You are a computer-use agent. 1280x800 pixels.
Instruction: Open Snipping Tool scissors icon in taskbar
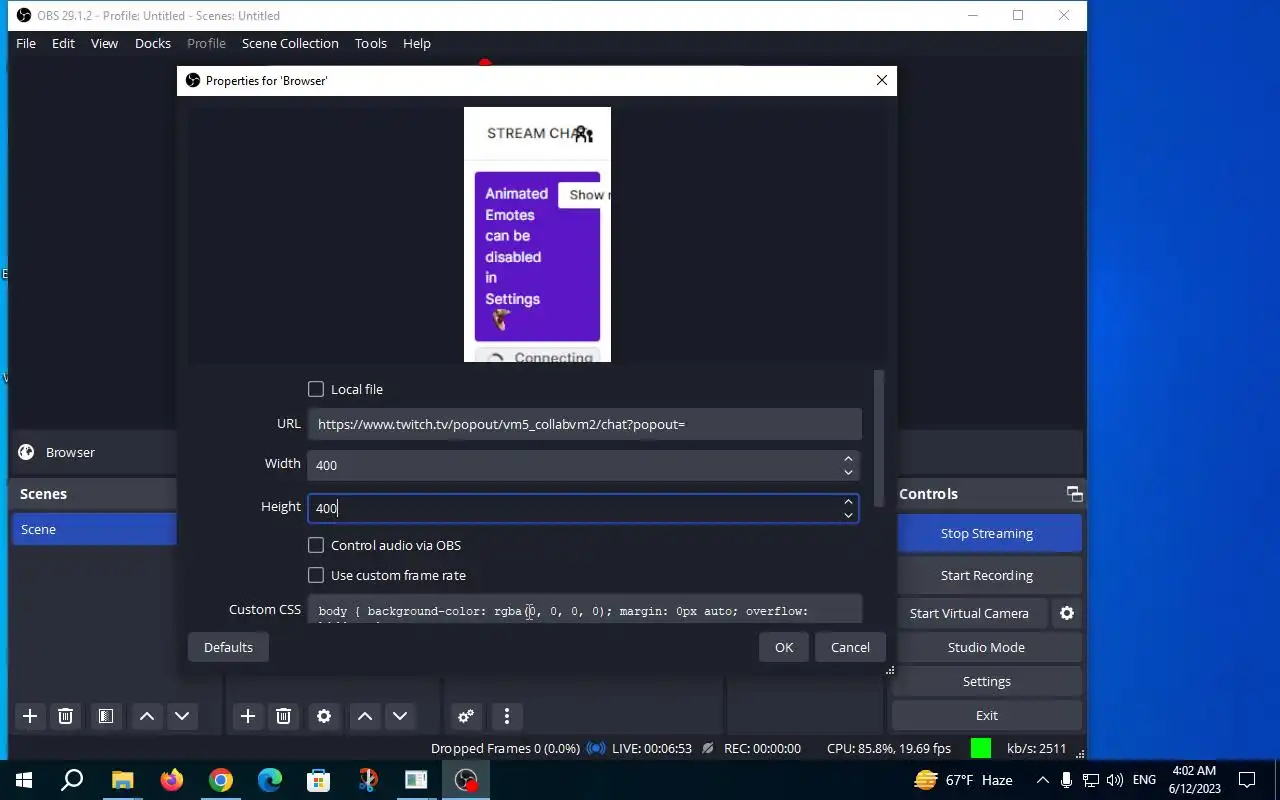[368, 780]
